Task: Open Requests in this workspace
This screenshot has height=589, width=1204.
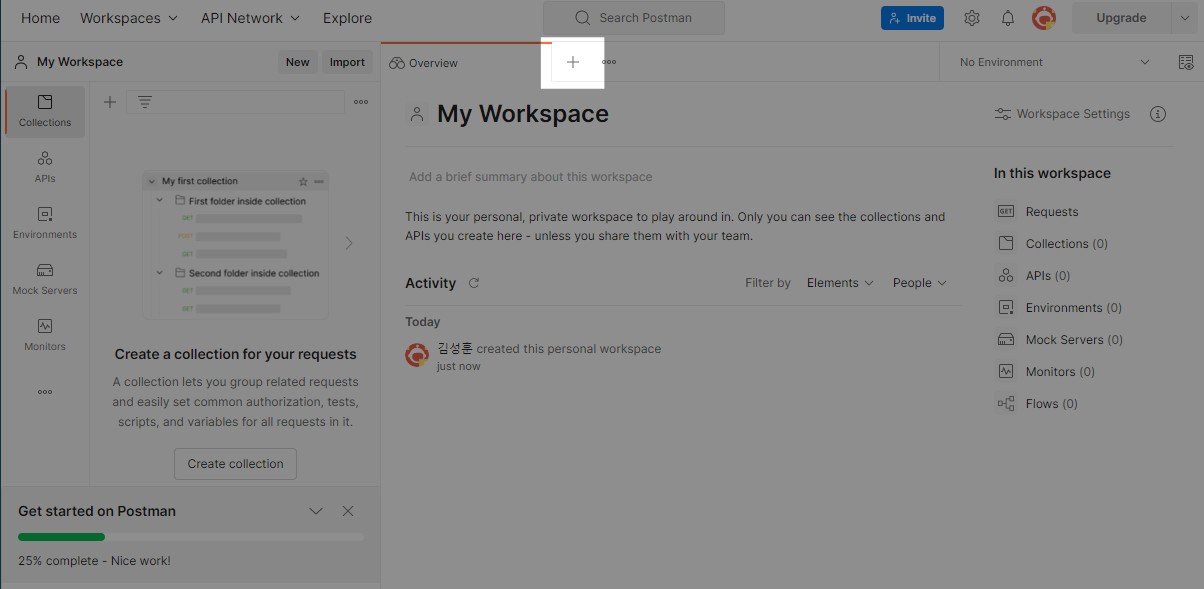Action: [1038, 212]
